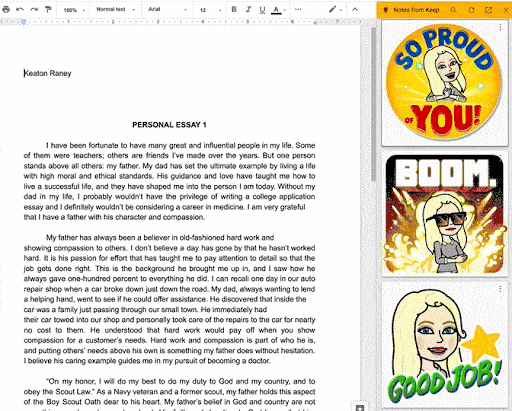Image resolution: width=512 pixels, height=411 pixels.
Task: Click the document vertical scrollbar
Action: click(373, 103)
